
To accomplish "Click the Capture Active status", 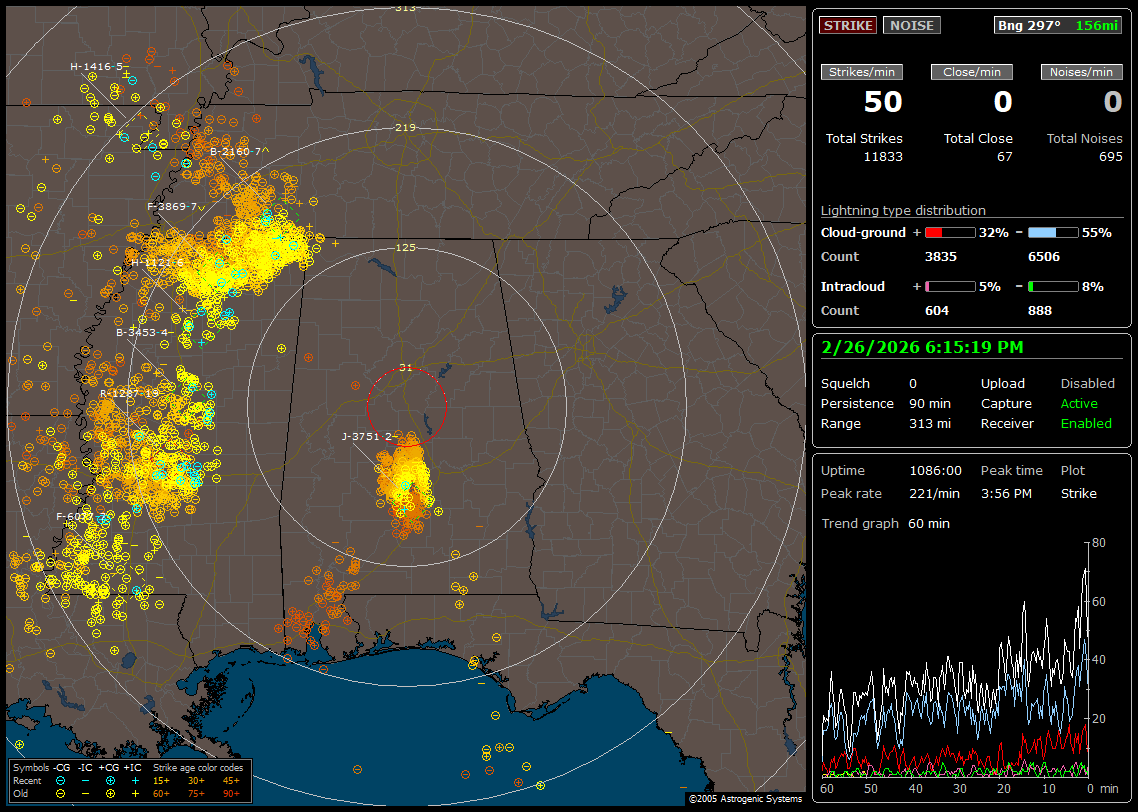I will tap(1079, 404).
